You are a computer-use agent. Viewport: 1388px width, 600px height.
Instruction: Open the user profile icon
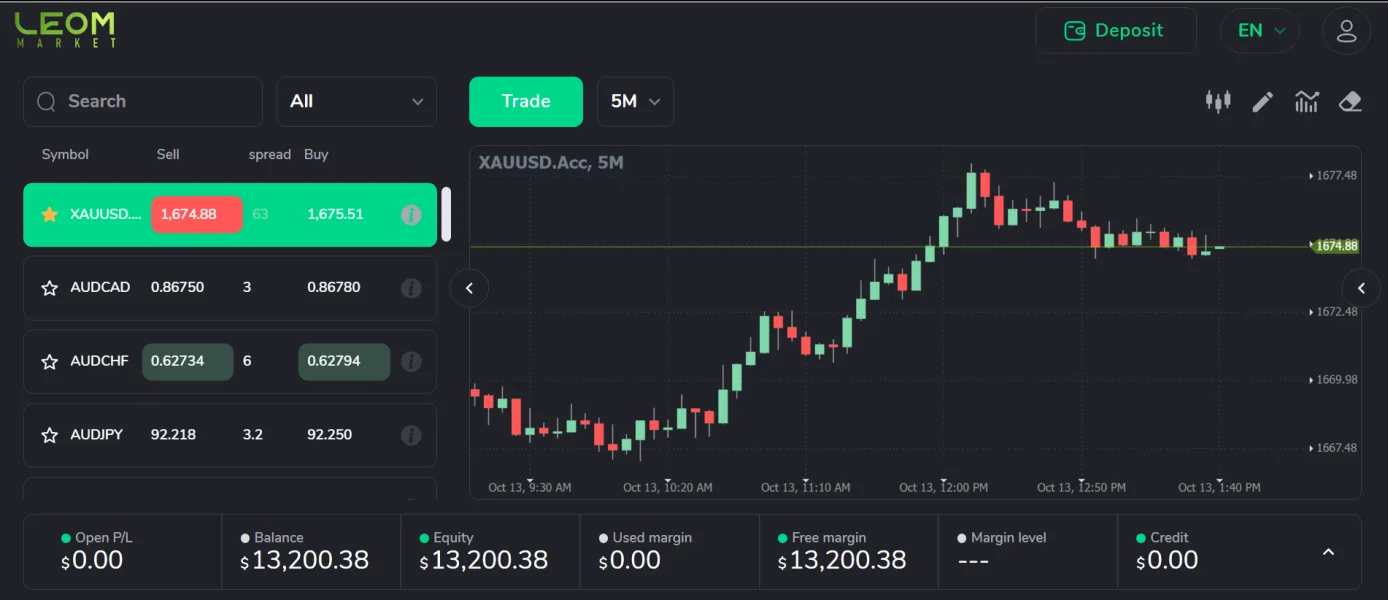point(1346,31)
